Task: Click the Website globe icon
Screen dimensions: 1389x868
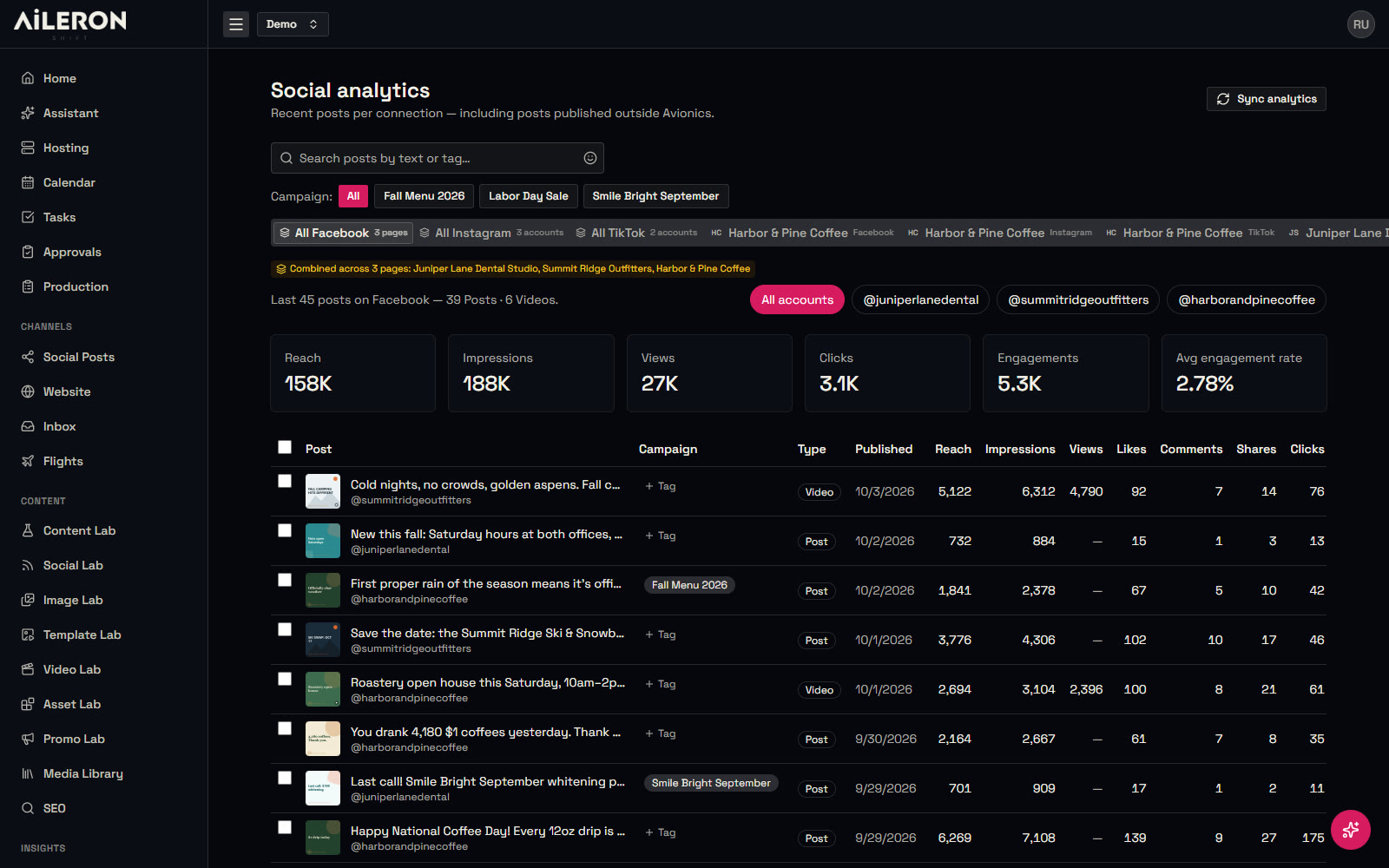Action: (x=28, y=391)
